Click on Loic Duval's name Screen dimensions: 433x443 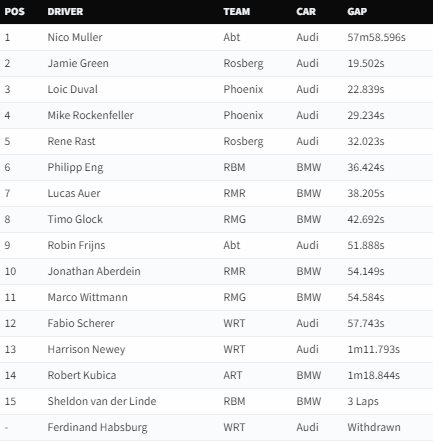point(73,89)
